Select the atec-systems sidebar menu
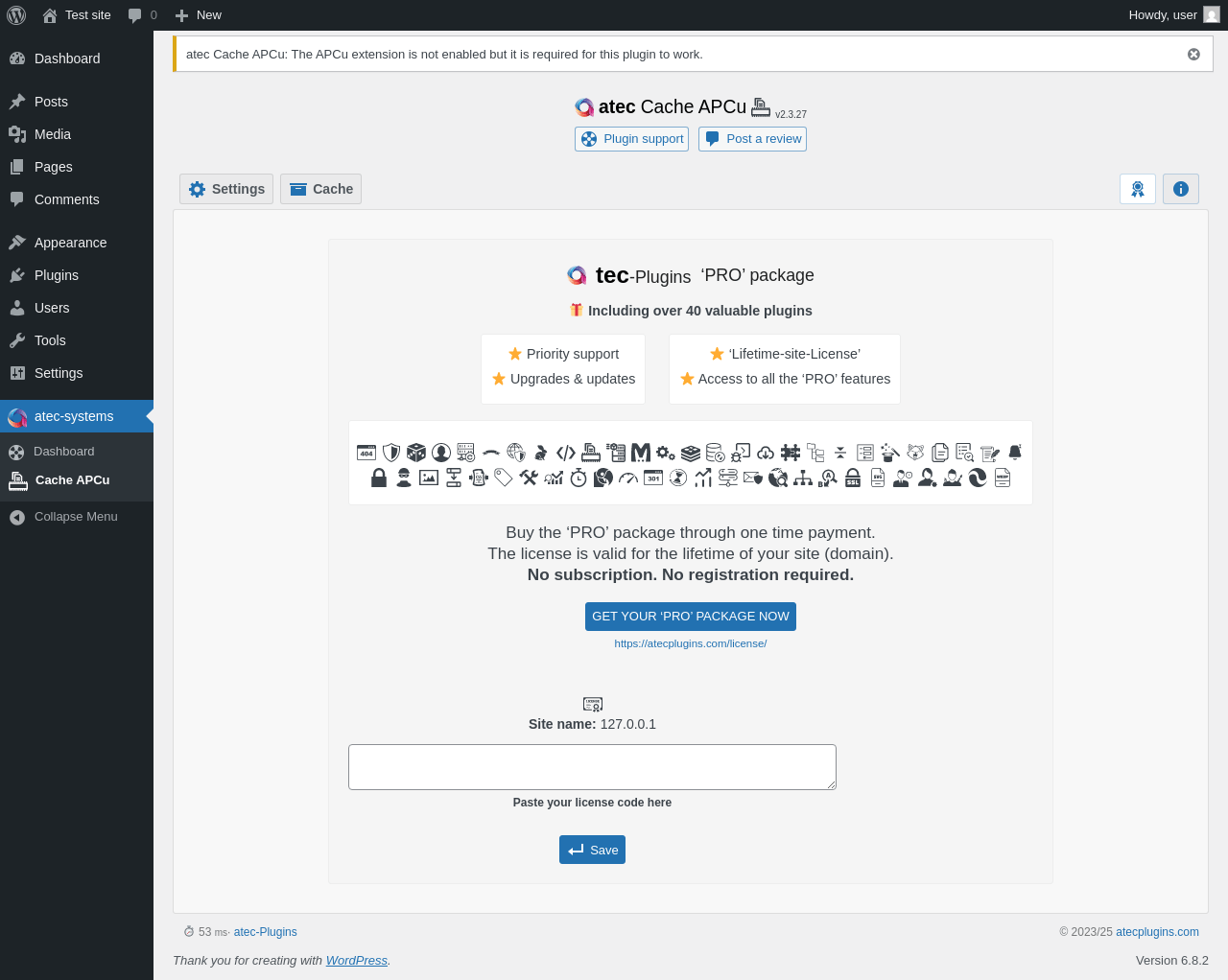 [77, 416]
